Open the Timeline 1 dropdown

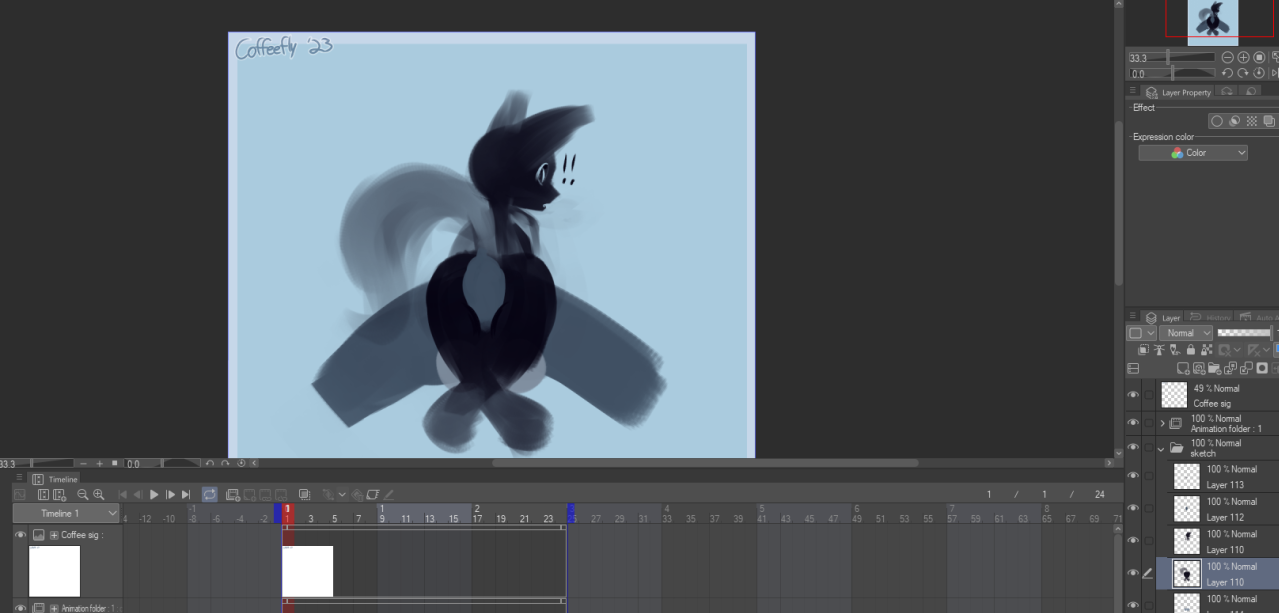(65, 514)
